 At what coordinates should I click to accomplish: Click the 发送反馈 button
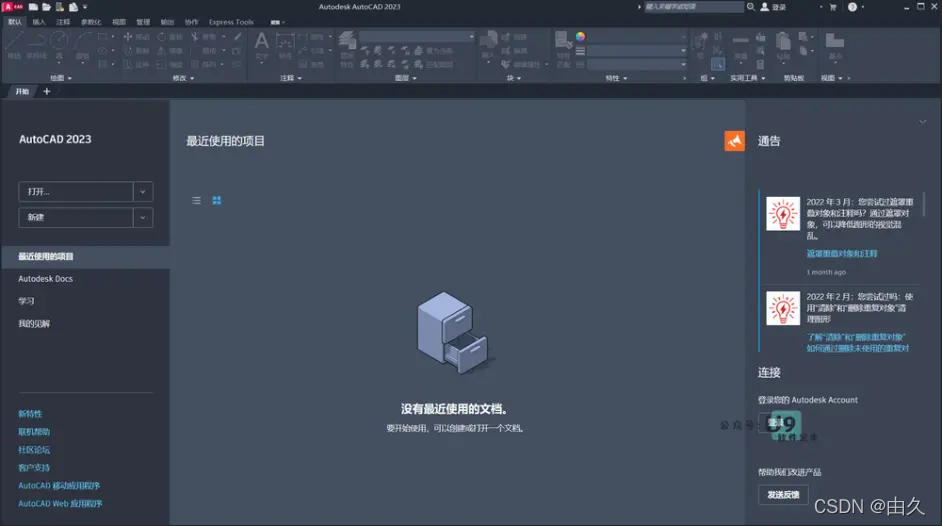tap(783, 495)
